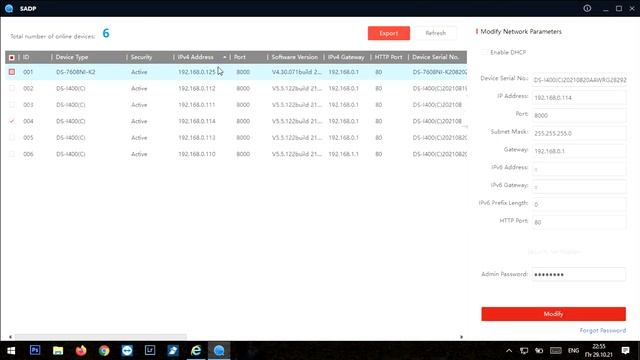Click the horizontal scrollbar under device list

coord(101,337)
